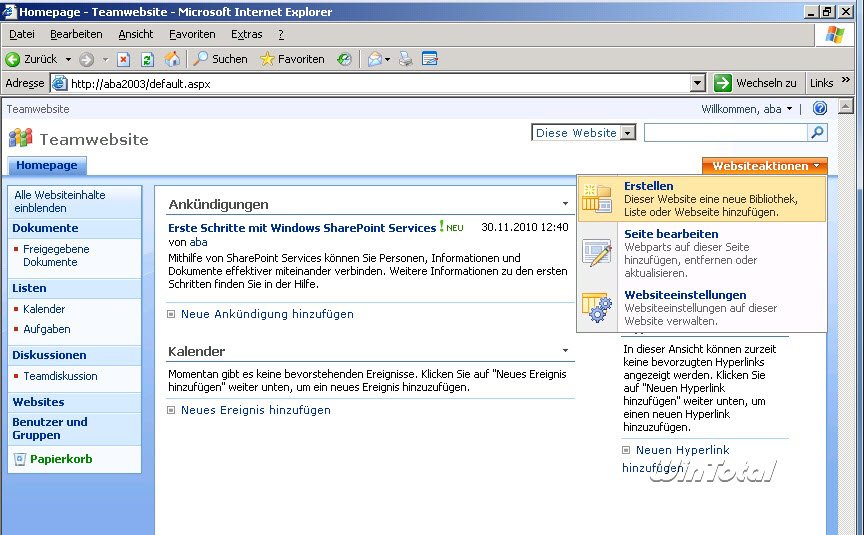The height and width of the screenshot is (535, 864).
Task: Open the Teamdiskussion link
Action: [60, 376]
